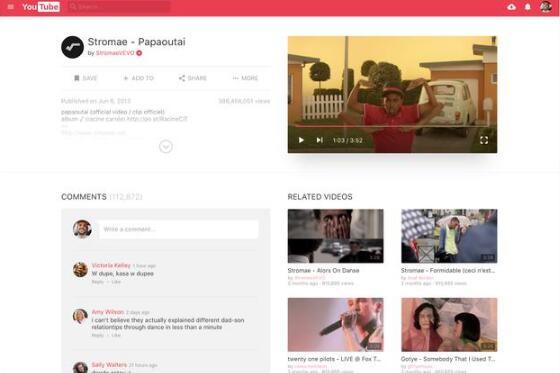Open Amy Wilson's avatar
This screenshot has width=560, height=373.
80,316
